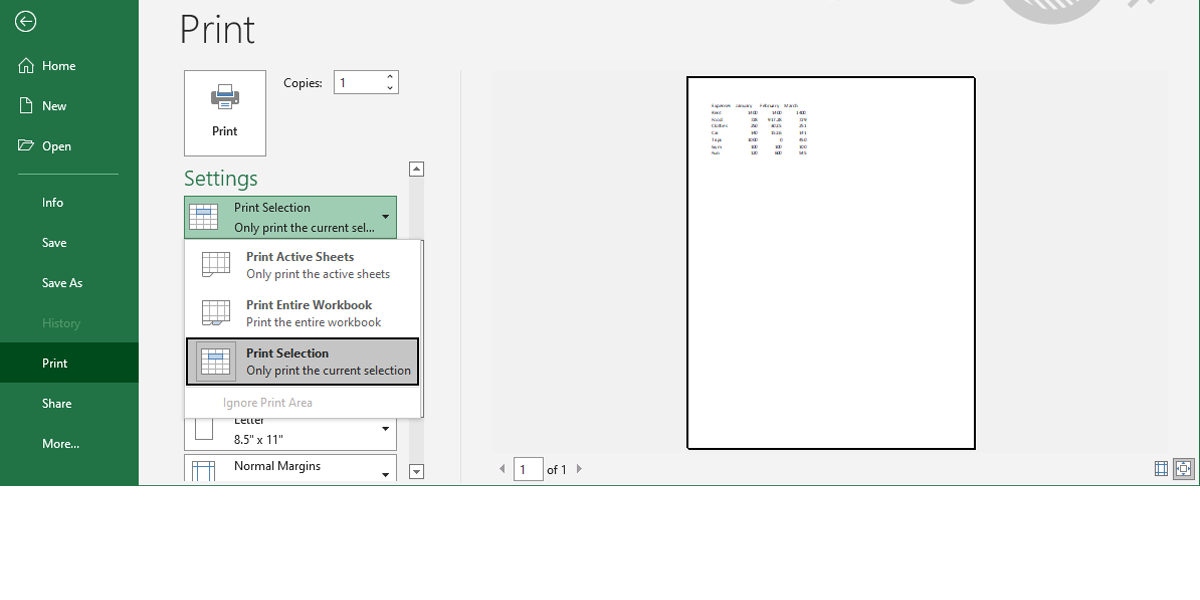Click the Print Selection list icon

click(216, 361)
